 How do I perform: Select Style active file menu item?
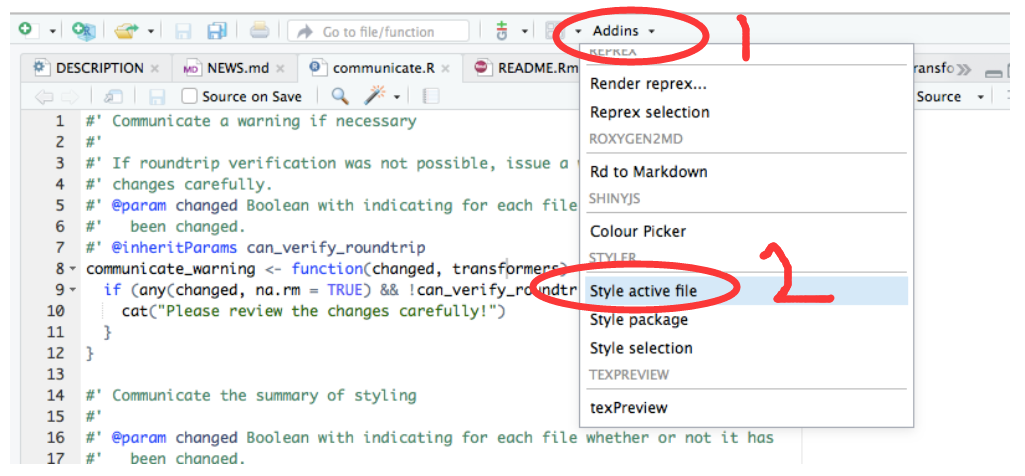pyautogui.click(x=643, y=291)
